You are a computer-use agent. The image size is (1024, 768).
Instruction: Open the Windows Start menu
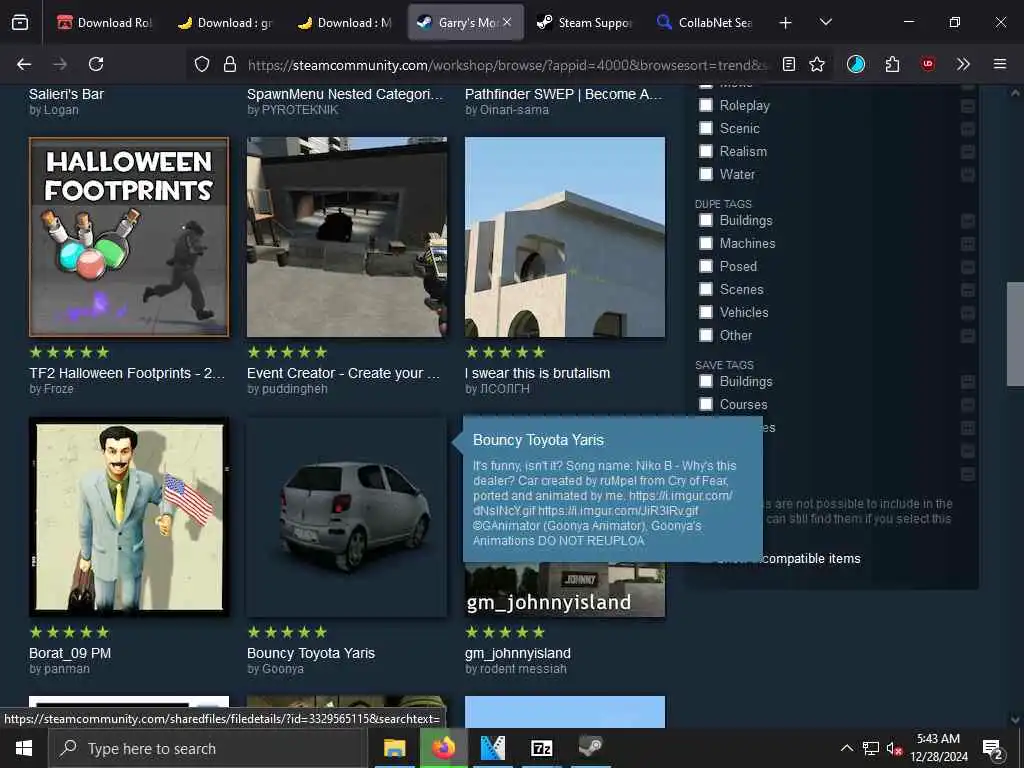24,748
